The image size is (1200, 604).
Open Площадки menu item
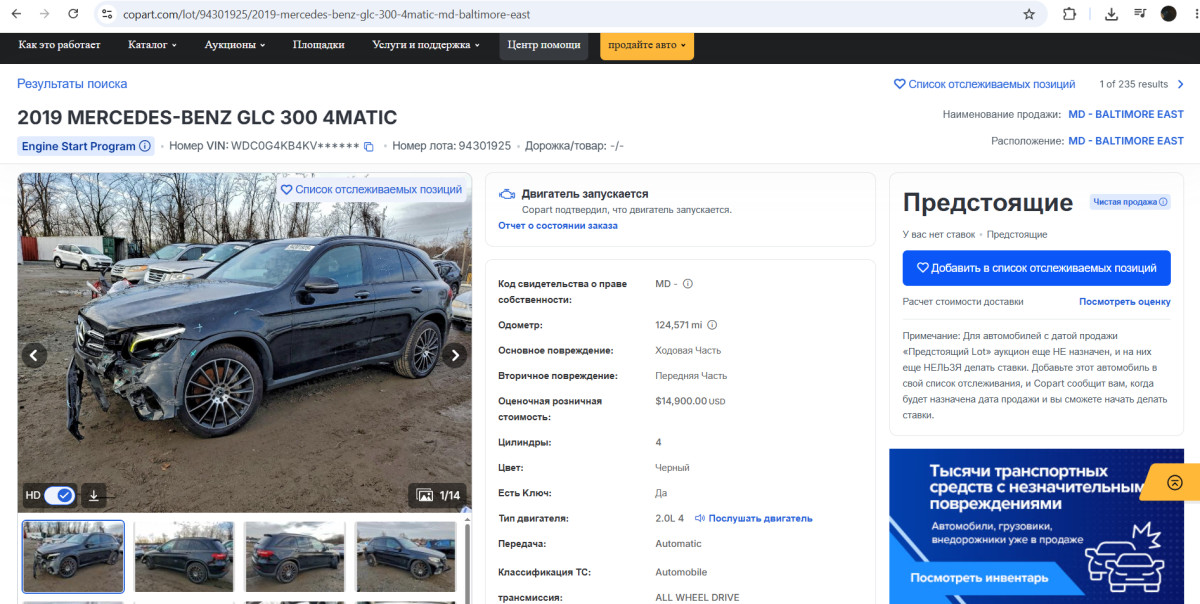tap(319, 45)
